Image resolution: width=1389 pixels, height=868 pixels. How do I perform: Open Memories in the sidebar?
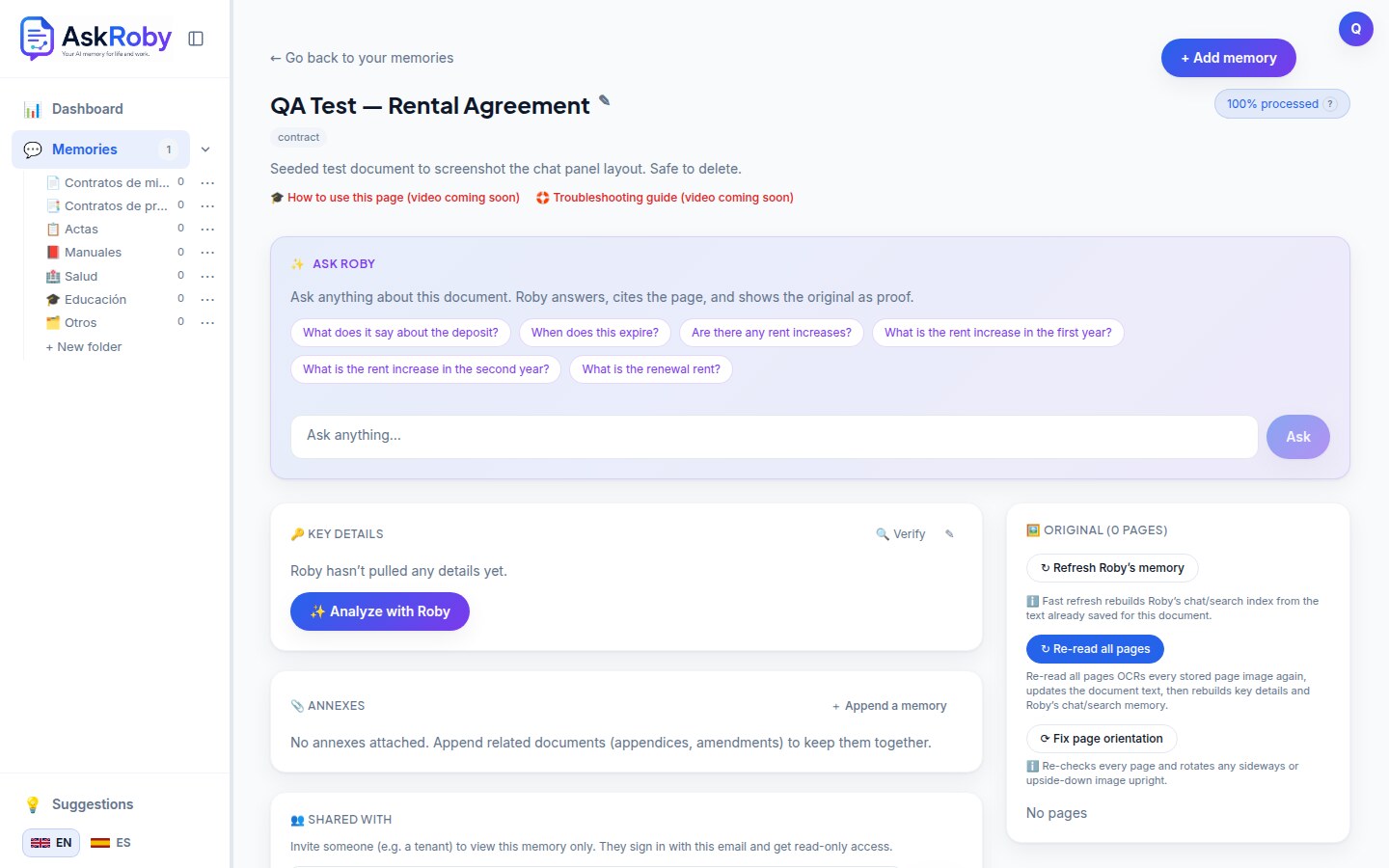coord(100,149)
